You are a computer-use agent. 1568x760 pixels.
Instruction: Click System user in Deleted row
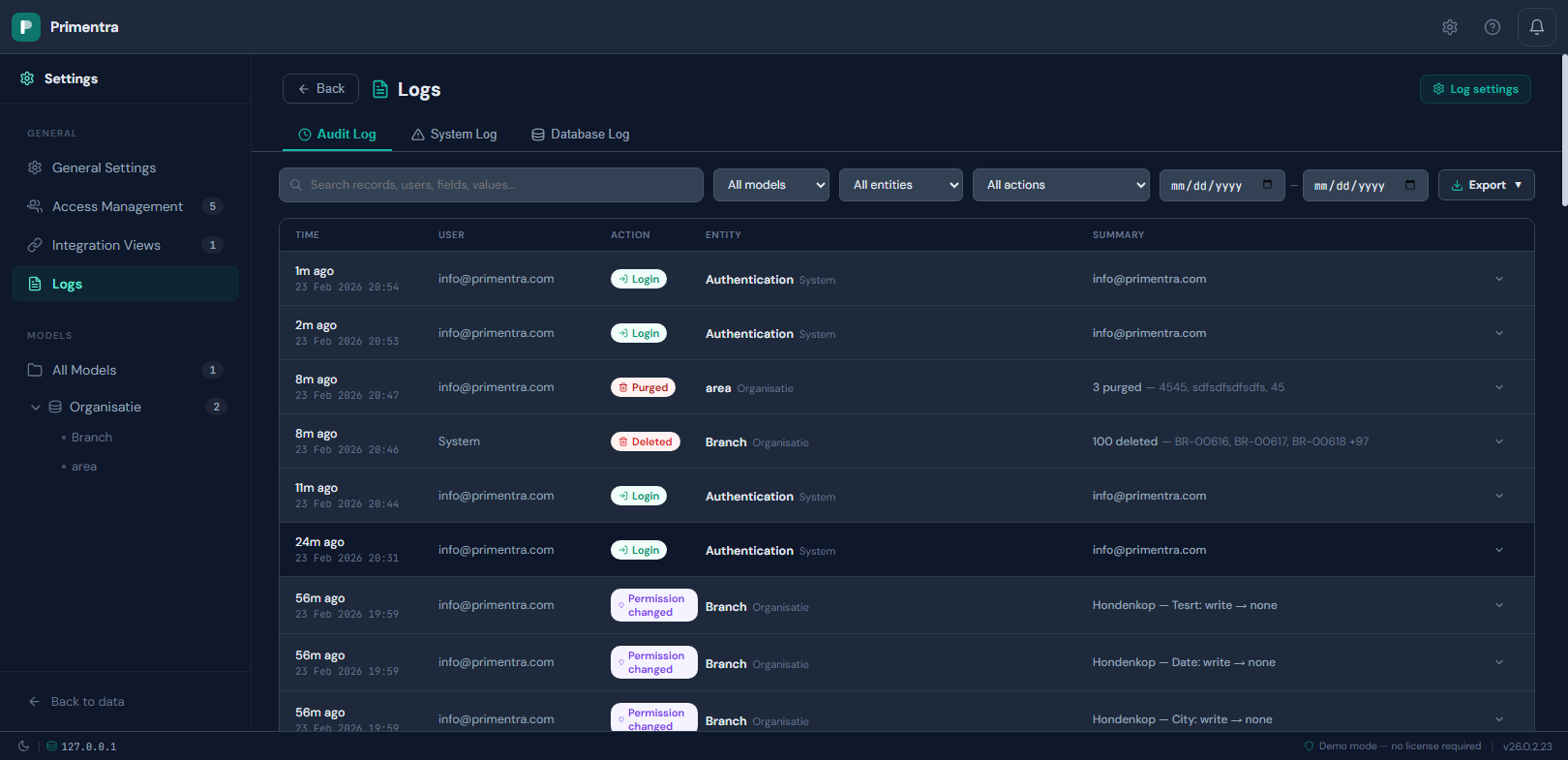pyautogui.click(x=459, y=441)
